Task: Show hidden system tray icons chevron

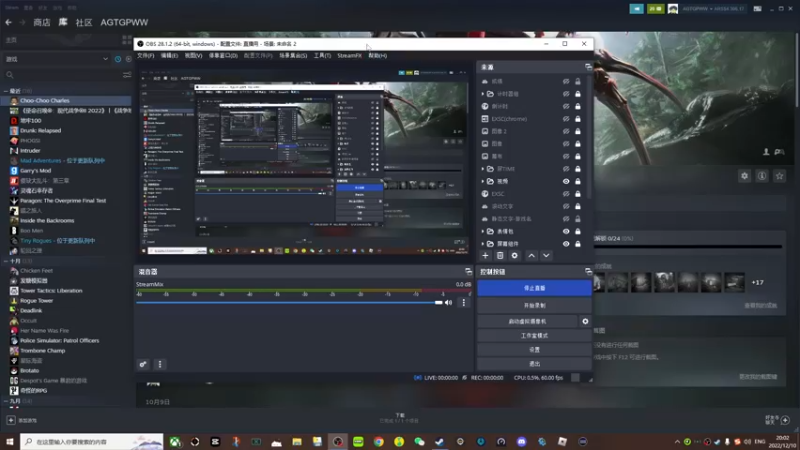Action: [677, 442]
